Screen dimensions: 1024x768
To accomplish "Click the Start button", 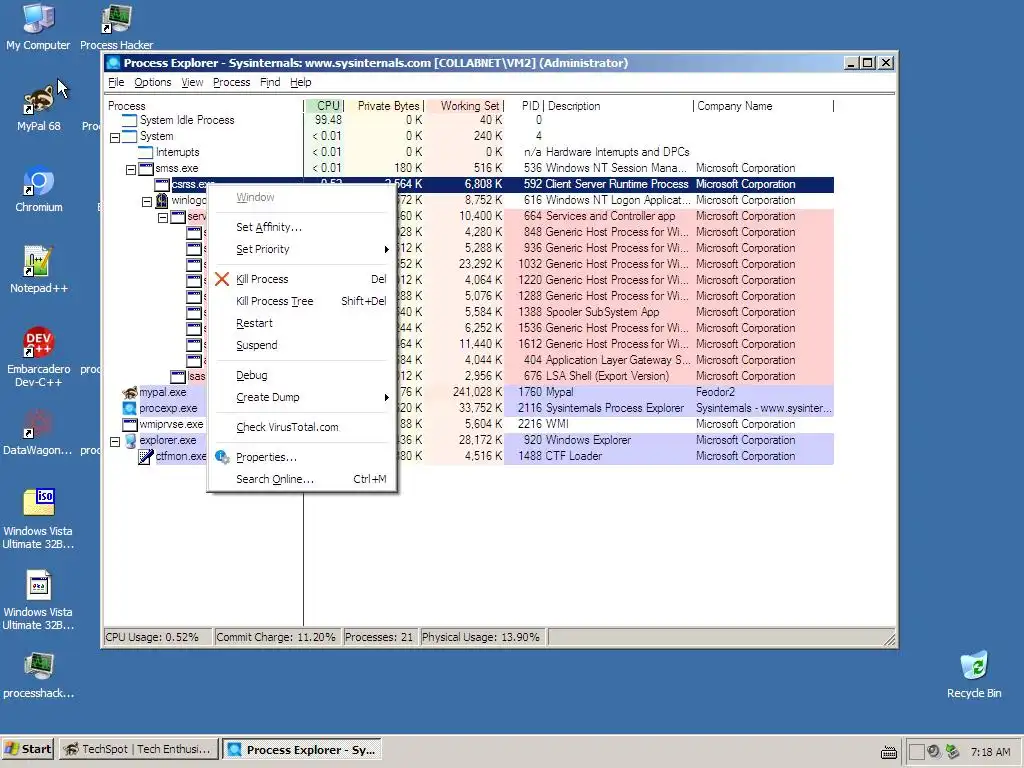I will [x=28, y=749].
